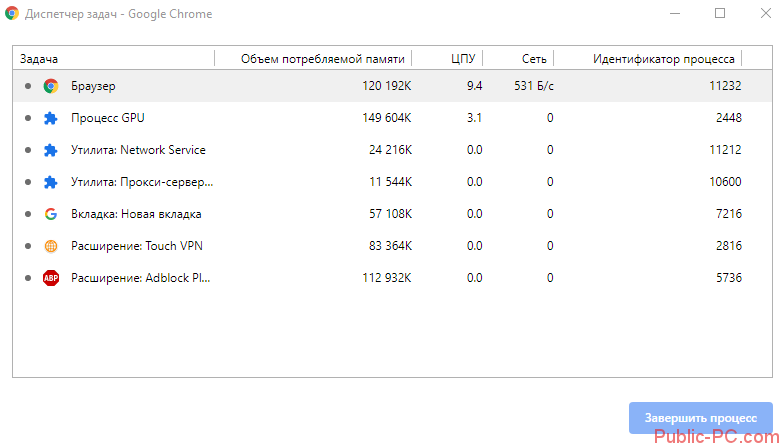784x448 pixels.
Task: Sort by the Сеть column header
Action: tap(533, 59)
